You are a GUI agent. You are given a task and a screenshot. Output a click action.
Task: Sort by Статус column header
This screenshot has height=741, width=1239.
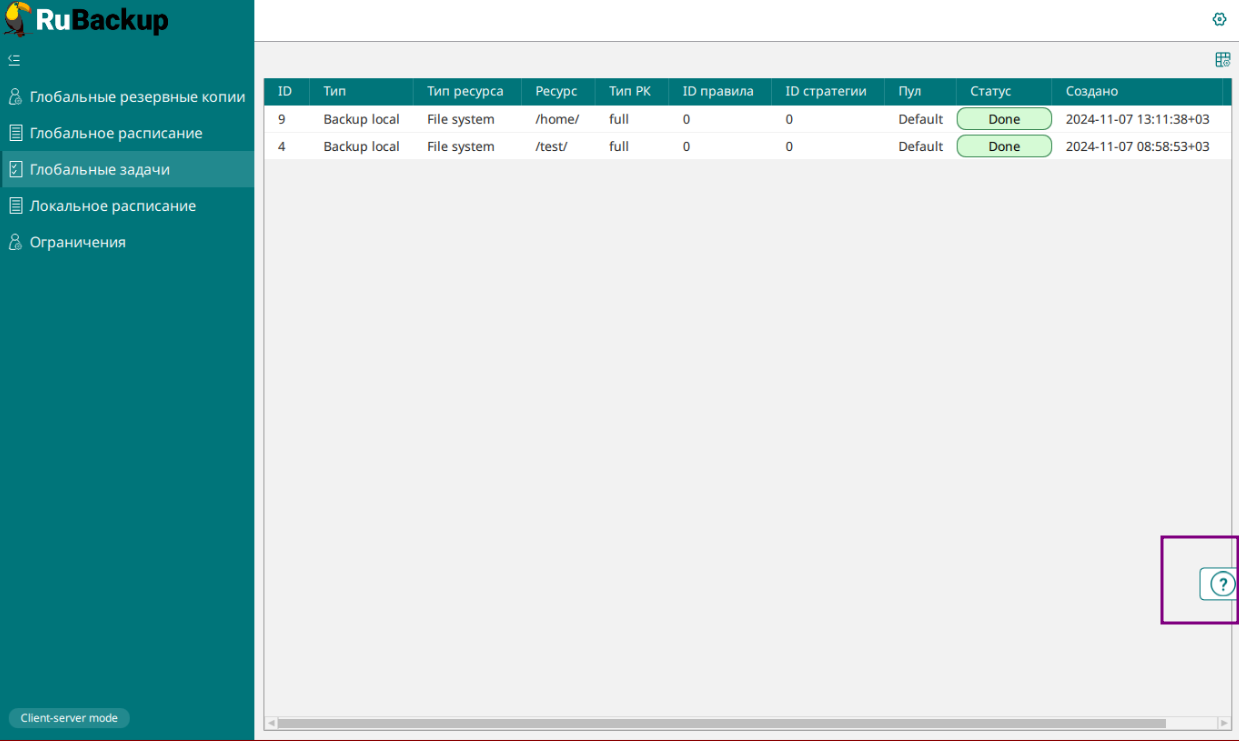pyautogui.click(x=990, y=92)
